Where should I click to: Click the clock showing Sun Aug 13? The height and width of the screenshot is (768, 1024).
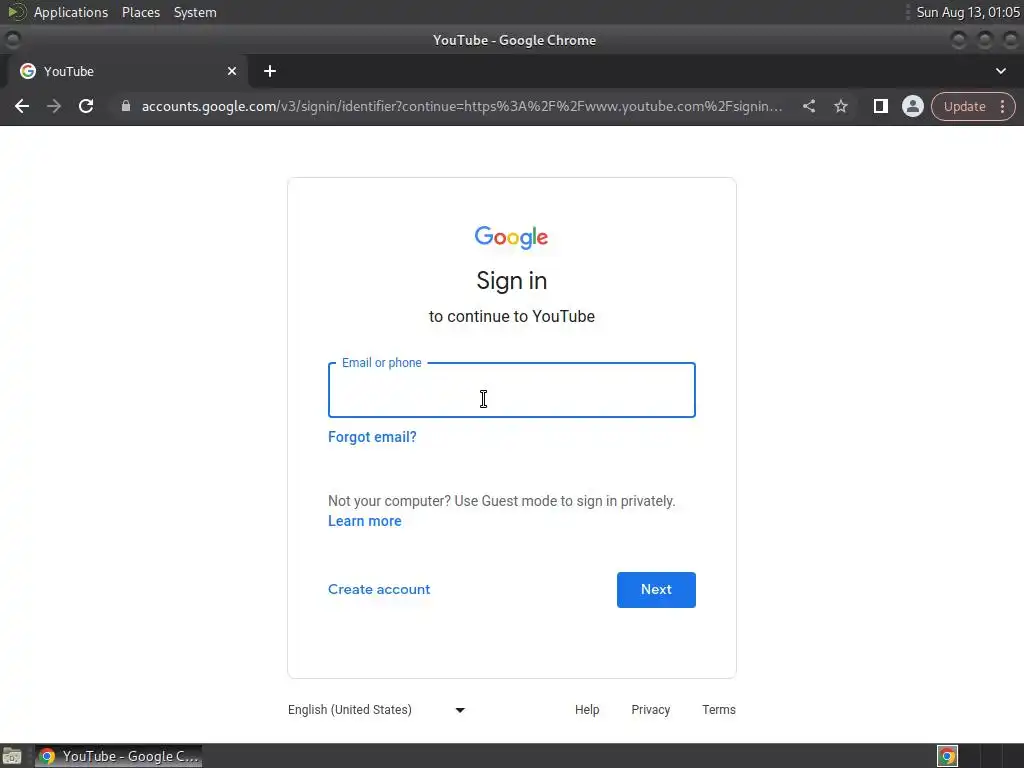click(968, 12)
